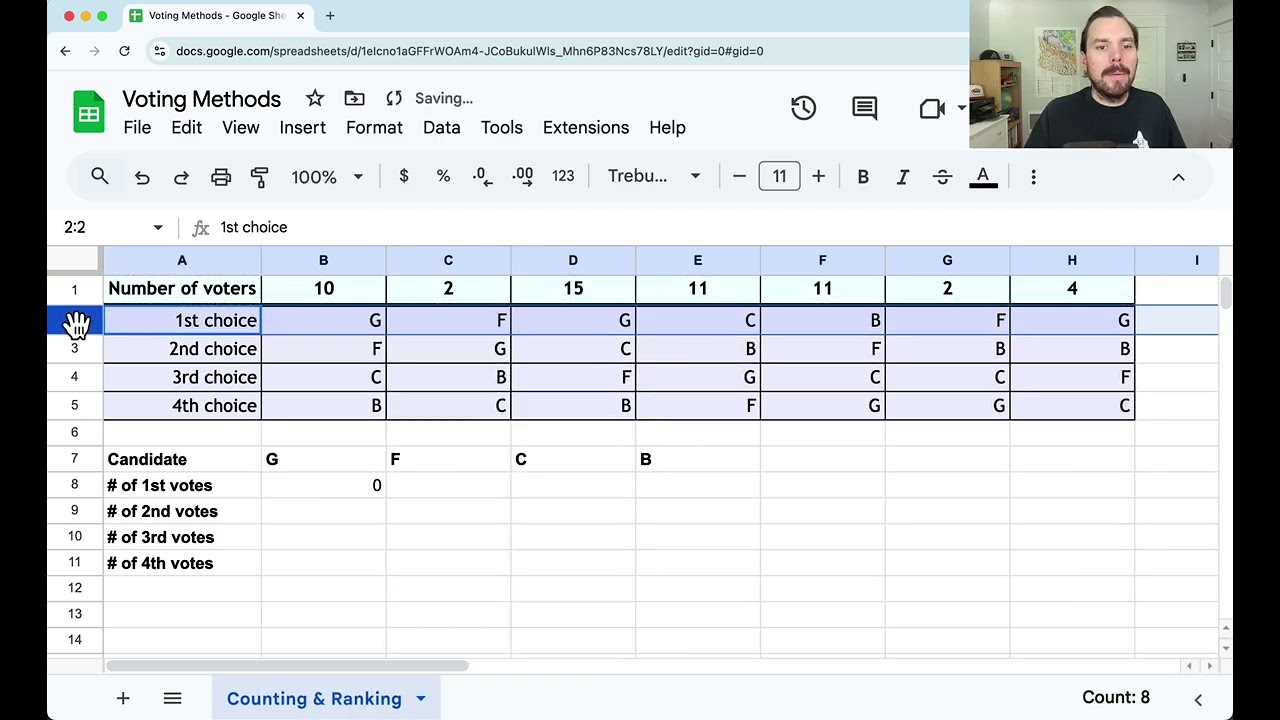Expand the side panel arrow at bottom right
The height and width of the screenshot is (720, 1280).
point(1198,699)
